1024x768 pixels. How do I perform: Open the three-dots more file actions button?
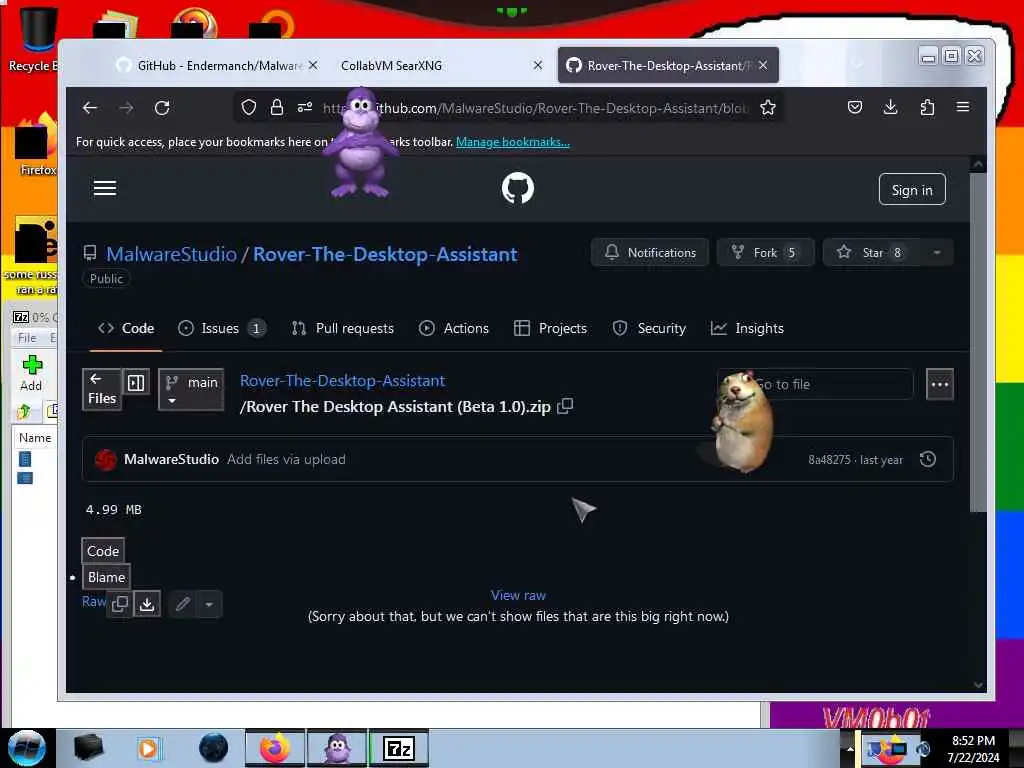940,384
